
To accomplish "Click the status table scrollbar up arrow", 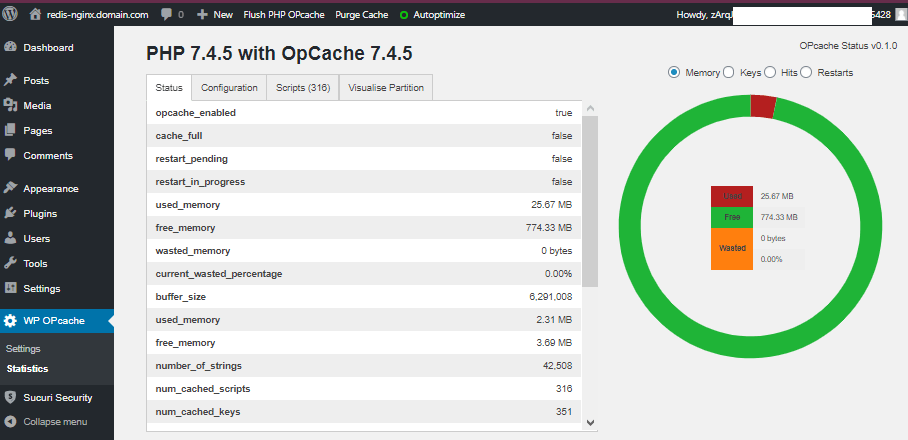I will click(x=590, y=108).
